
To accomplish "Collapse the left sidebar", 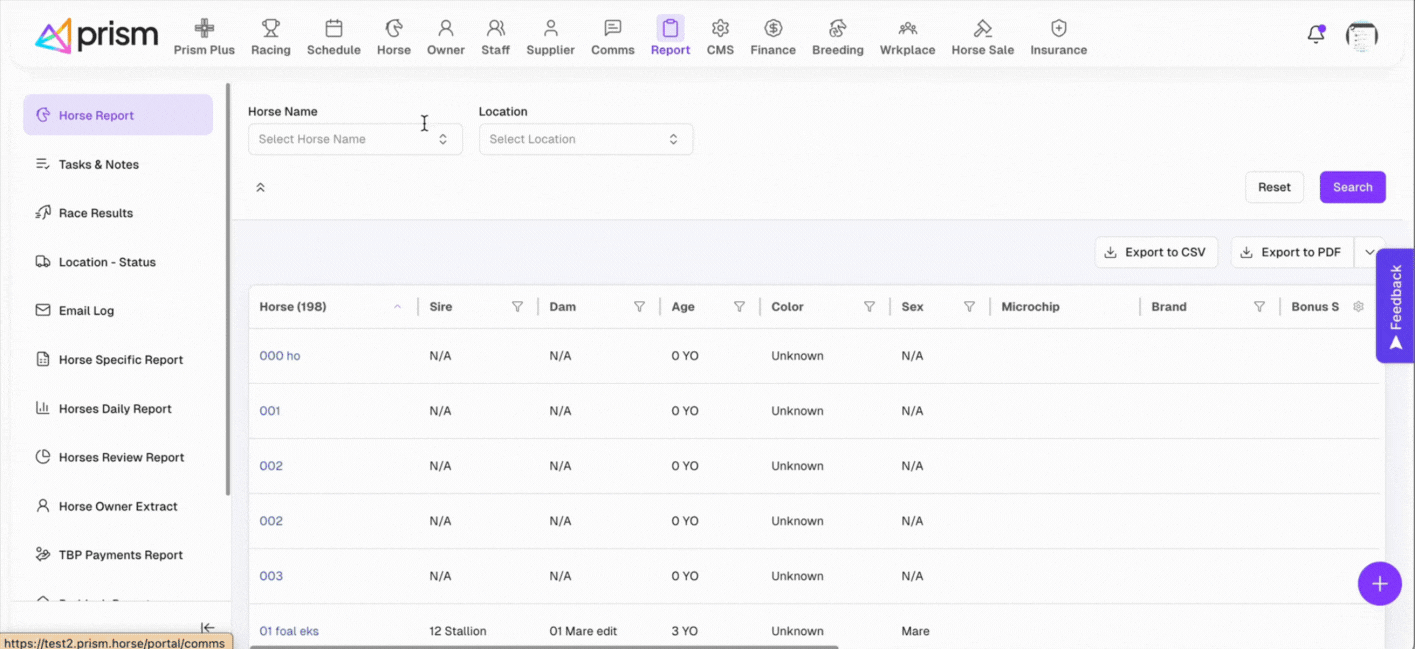I will [x=207, y=628].
